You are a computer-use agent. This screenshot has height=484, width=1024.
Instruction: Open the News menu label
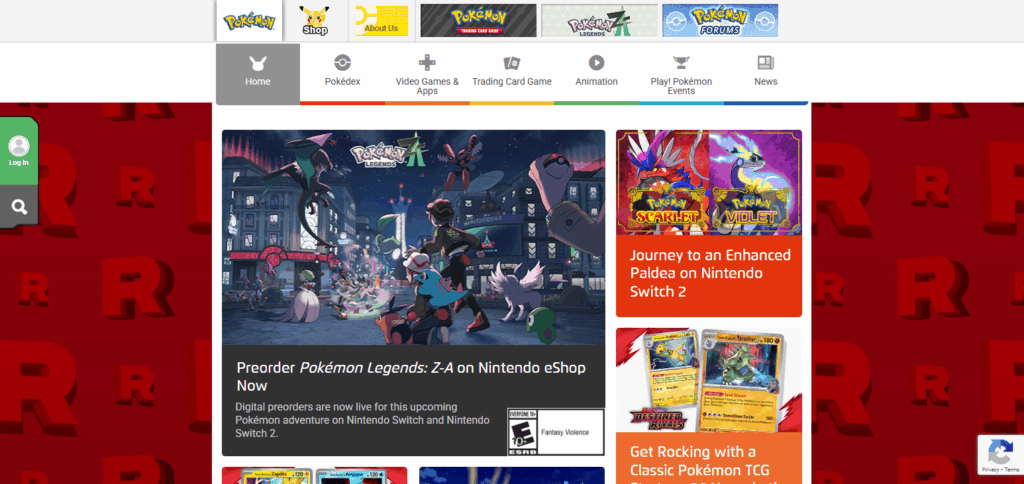tap(765, 82)
